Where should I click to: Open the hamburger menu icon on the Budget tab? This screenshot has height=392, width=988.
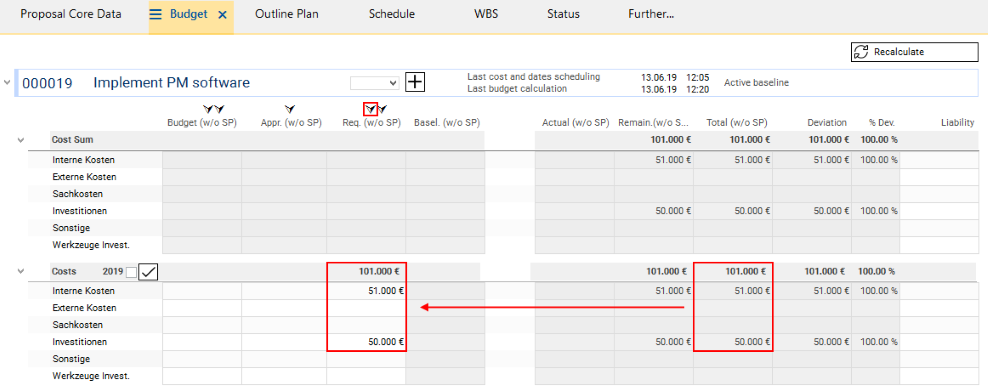(x=156, y=14)
